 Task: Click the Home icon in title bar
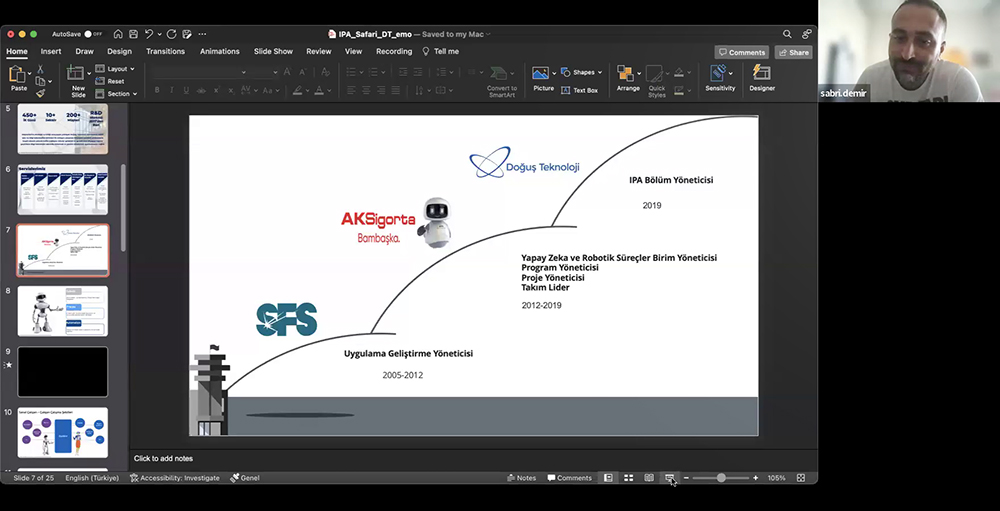point(118,34)
